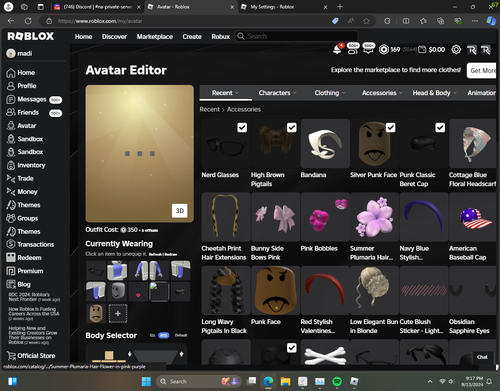Expand the Clothing category dropdown
This screenshot has height=391, width=500.
(330, 93)
